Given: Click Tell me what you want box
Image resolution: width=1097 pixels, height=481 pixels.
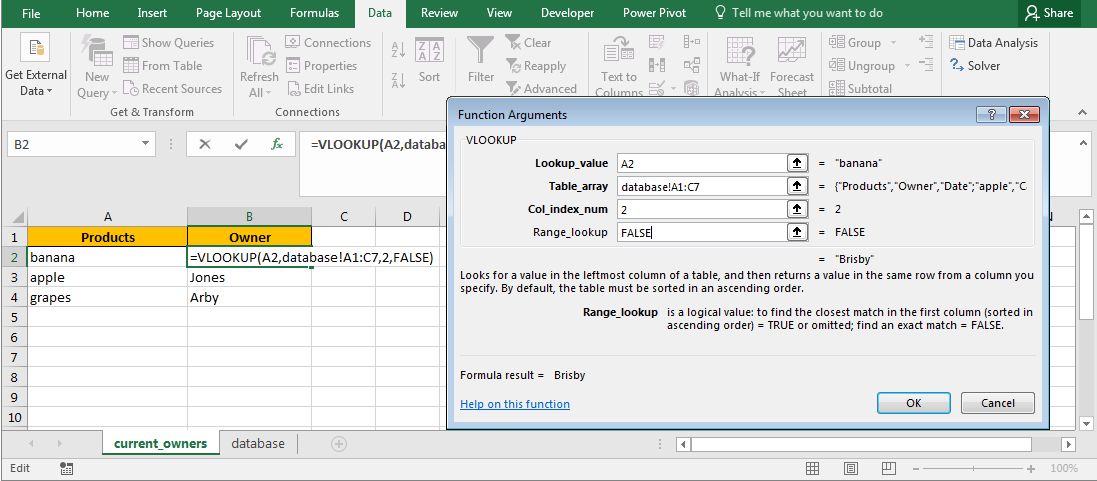Looking at the screenshot, I should point(798,13).
